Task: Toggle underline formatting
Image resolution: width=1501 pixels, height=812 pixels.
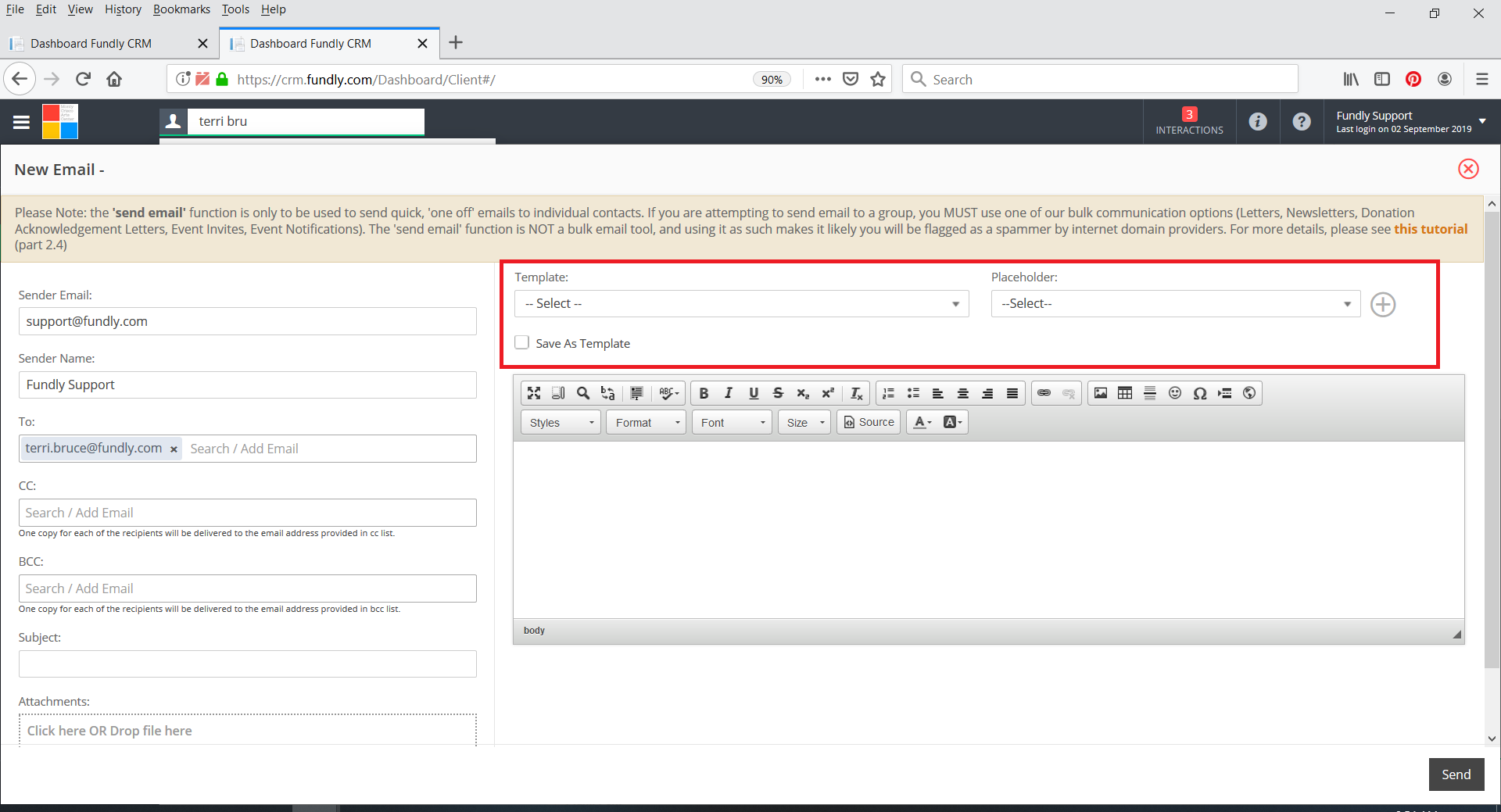Action: (754, 393)
